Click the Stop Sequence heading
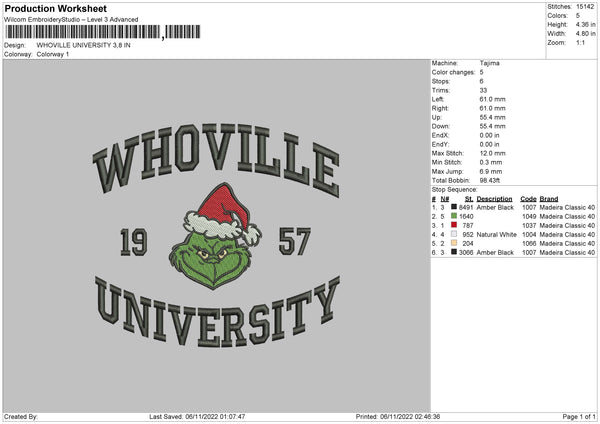 click(455, 190)
